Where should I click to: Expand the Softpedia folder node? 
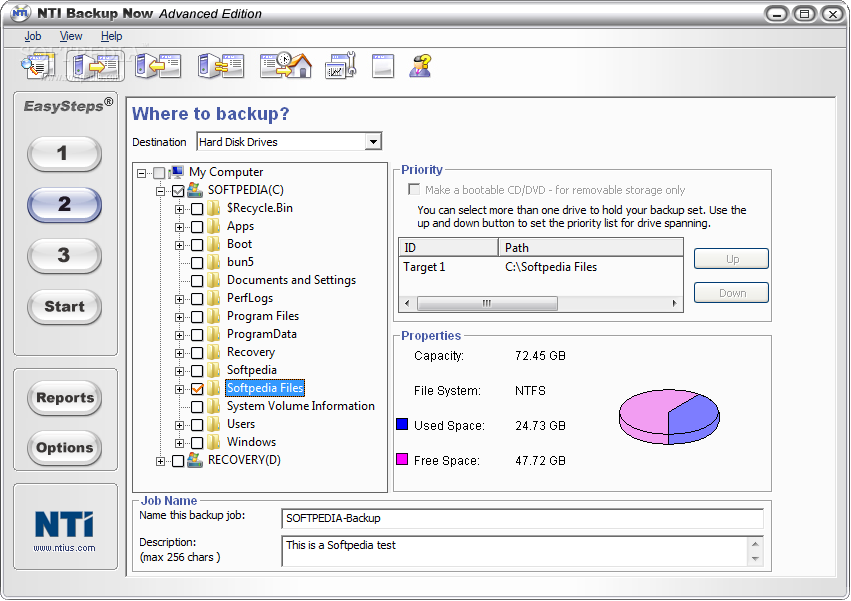[x=179, y=371]
